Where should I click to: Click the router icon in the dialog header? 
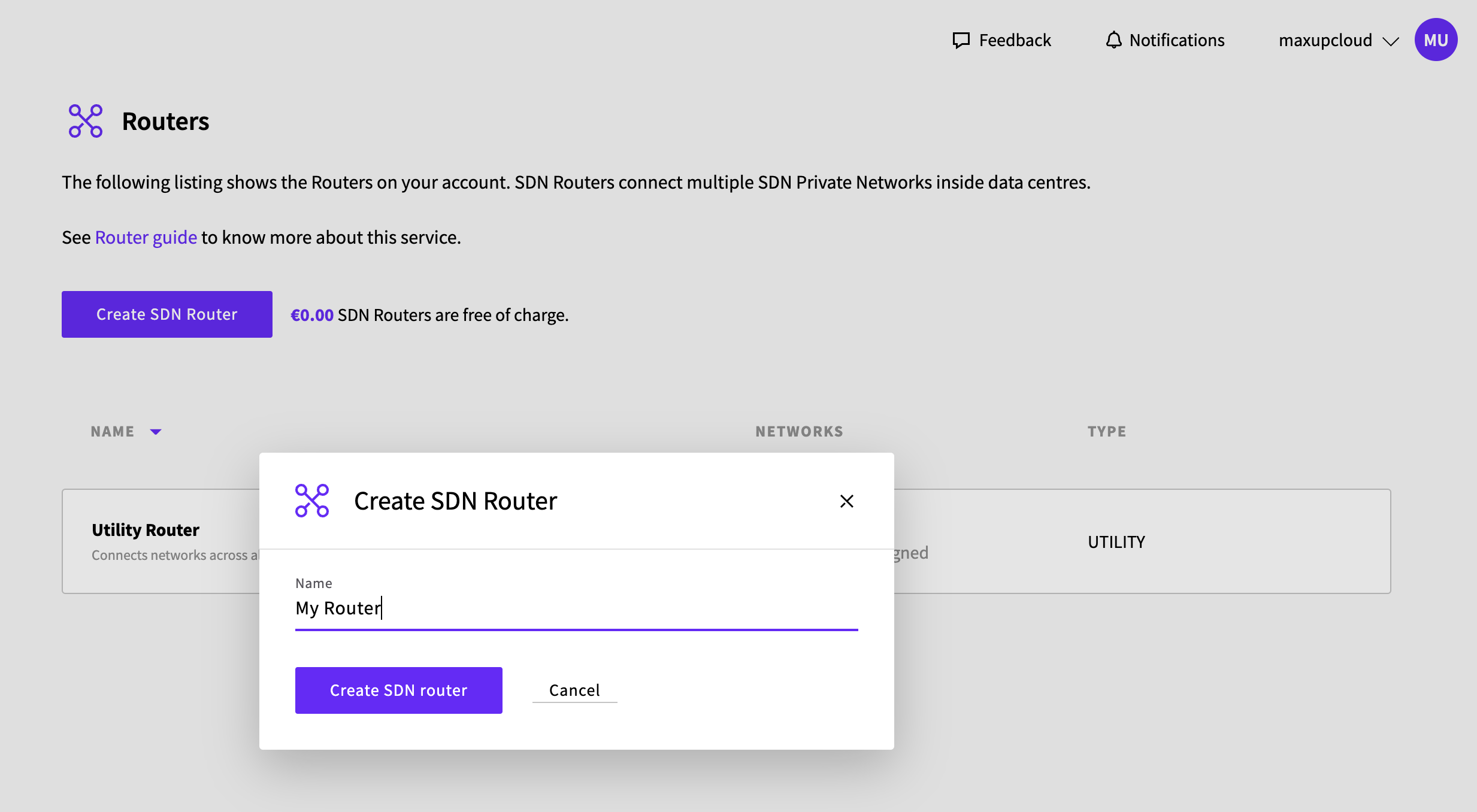click(x=312, y=501)
